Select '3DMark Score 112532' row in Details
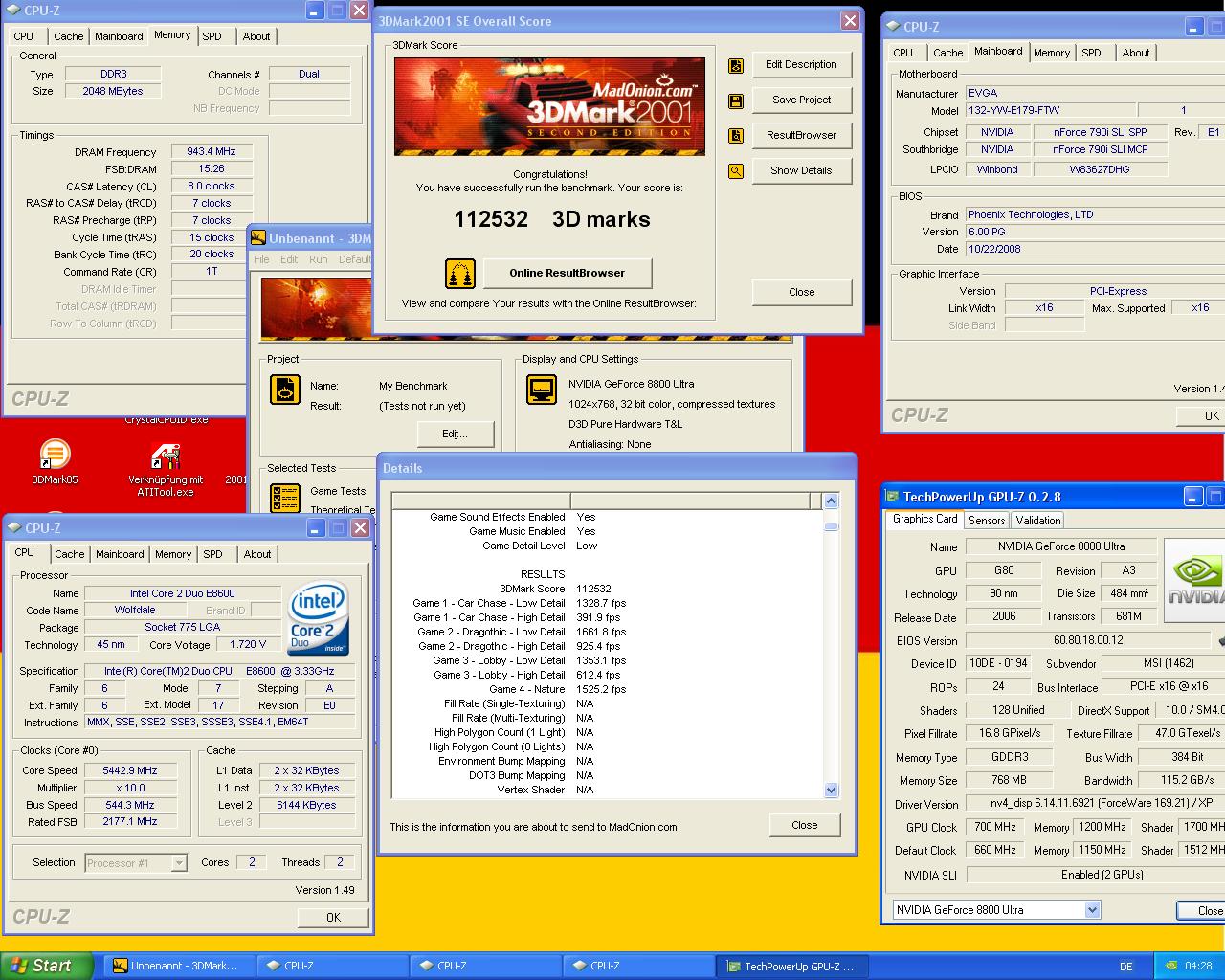The image size is (1225, 980). click(x=607, y=590)
